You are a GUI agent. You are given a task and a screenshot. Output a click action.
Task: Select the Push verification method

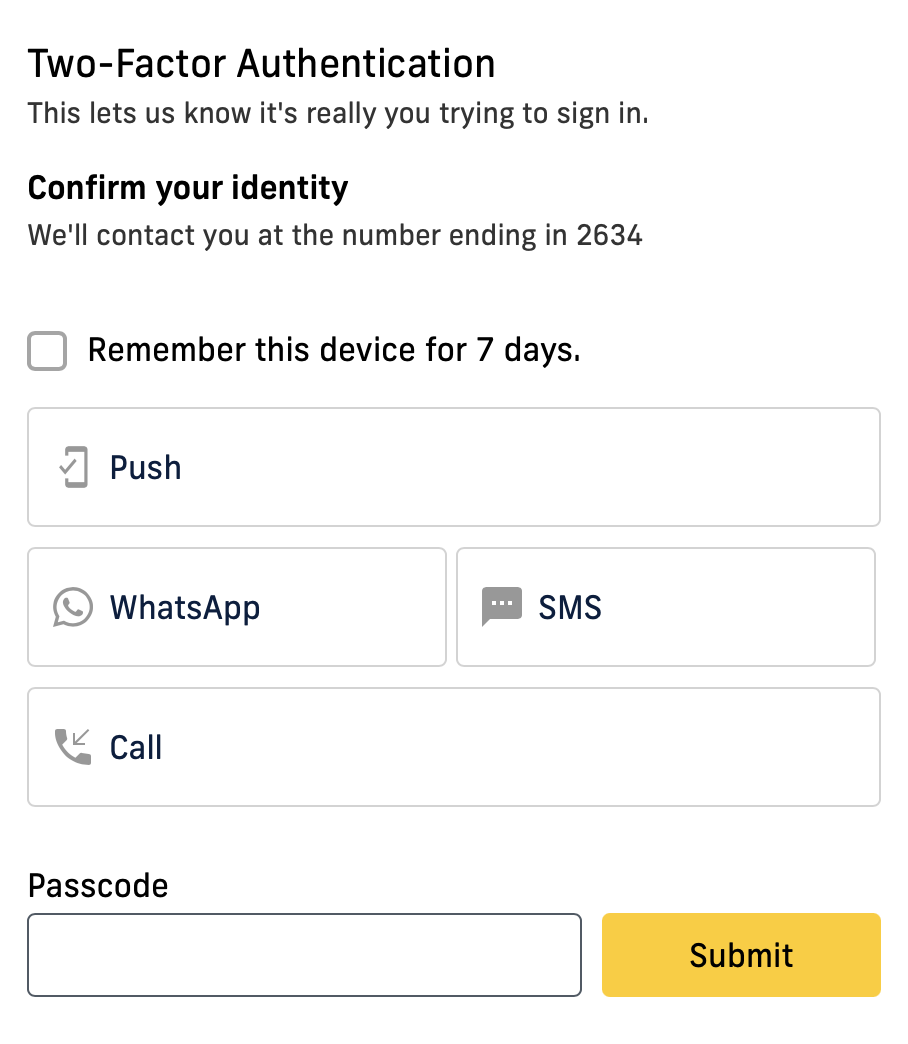453,466
